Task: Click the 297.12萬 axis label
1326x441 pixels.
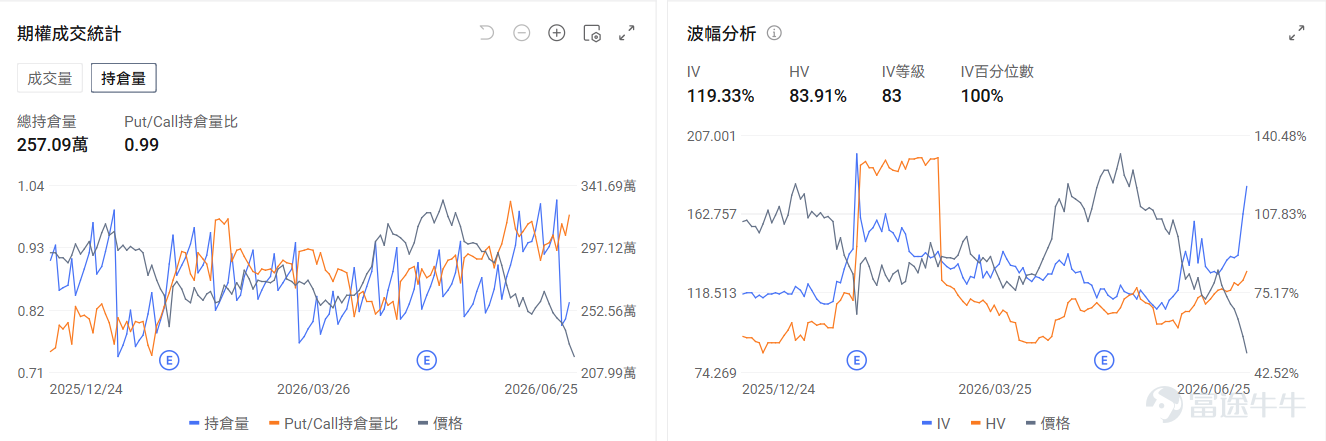Action: (x=608, y=248)
